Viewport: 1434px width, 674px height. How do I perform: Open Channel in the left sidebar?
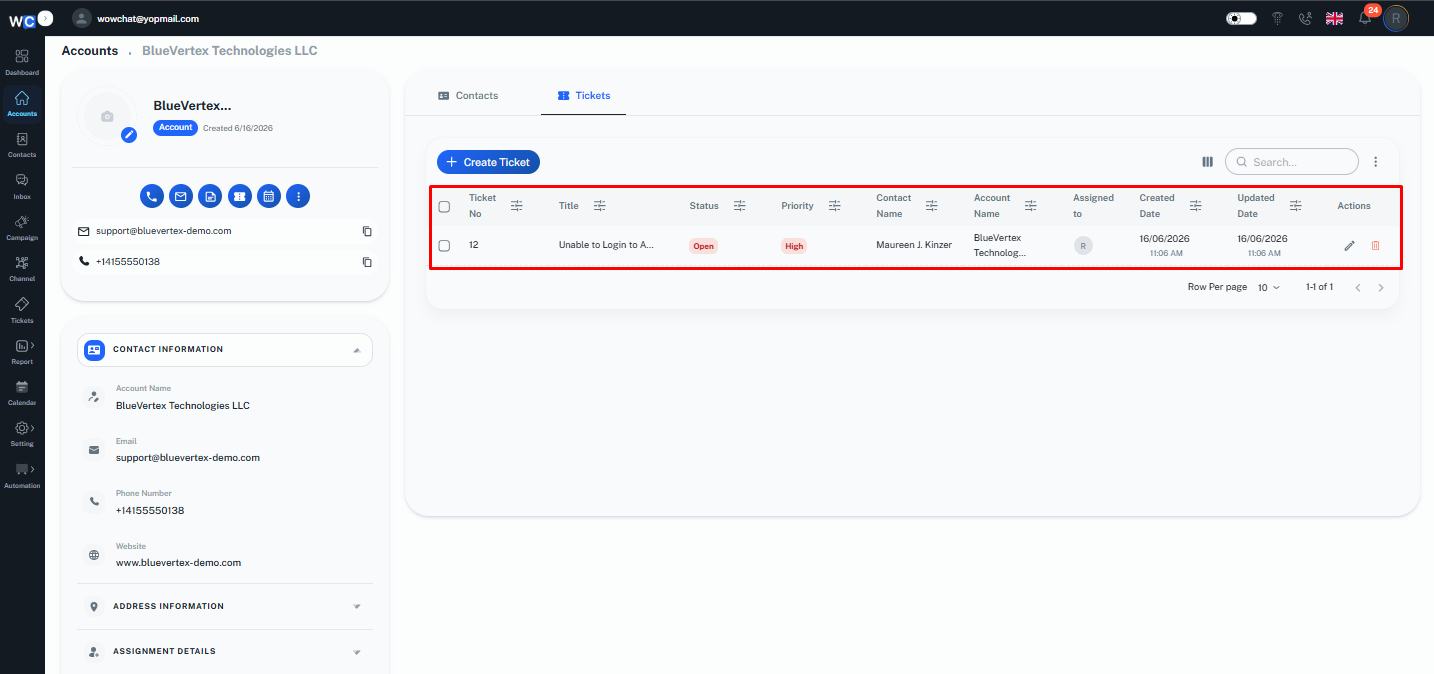coord(22,268)
